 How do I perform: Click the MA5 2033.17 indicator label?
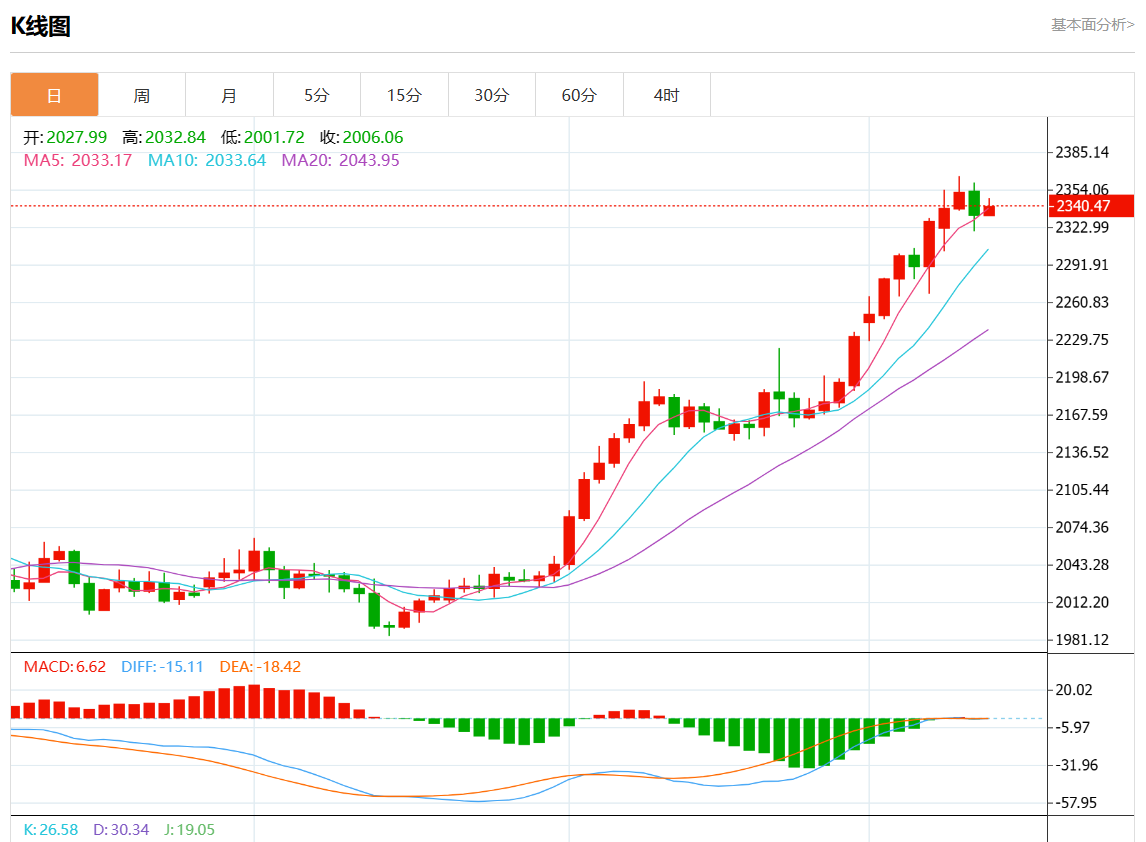77,160
